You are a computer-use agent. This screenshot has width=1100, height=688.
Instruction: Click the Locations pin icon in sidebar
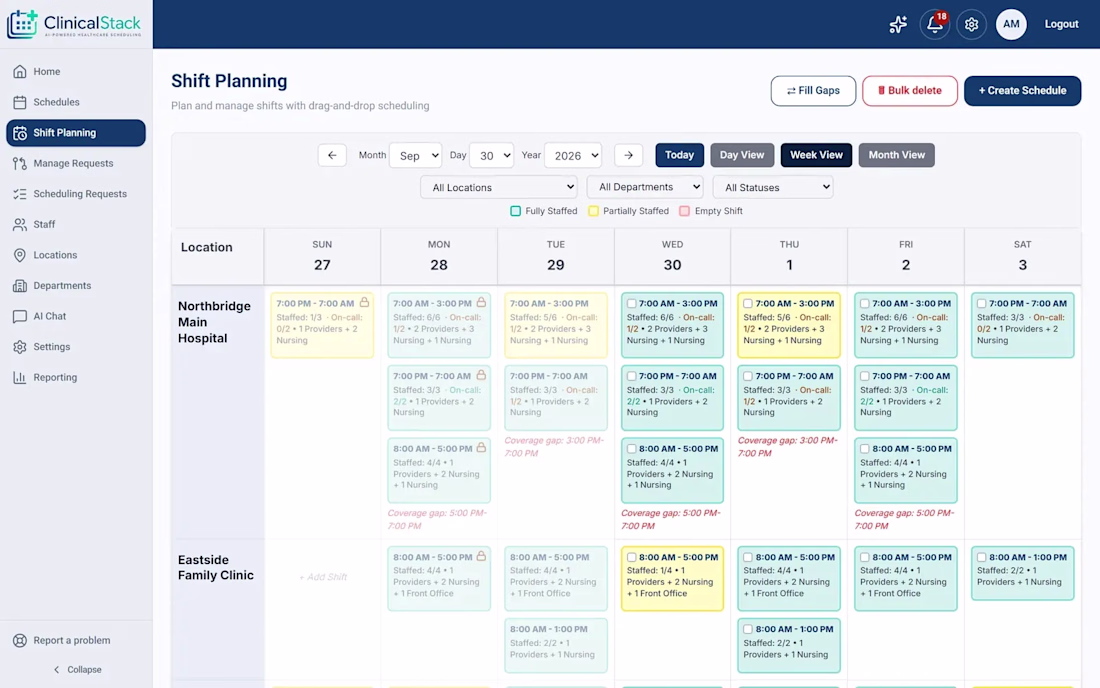pyautogui.click(x=20, y=255)
